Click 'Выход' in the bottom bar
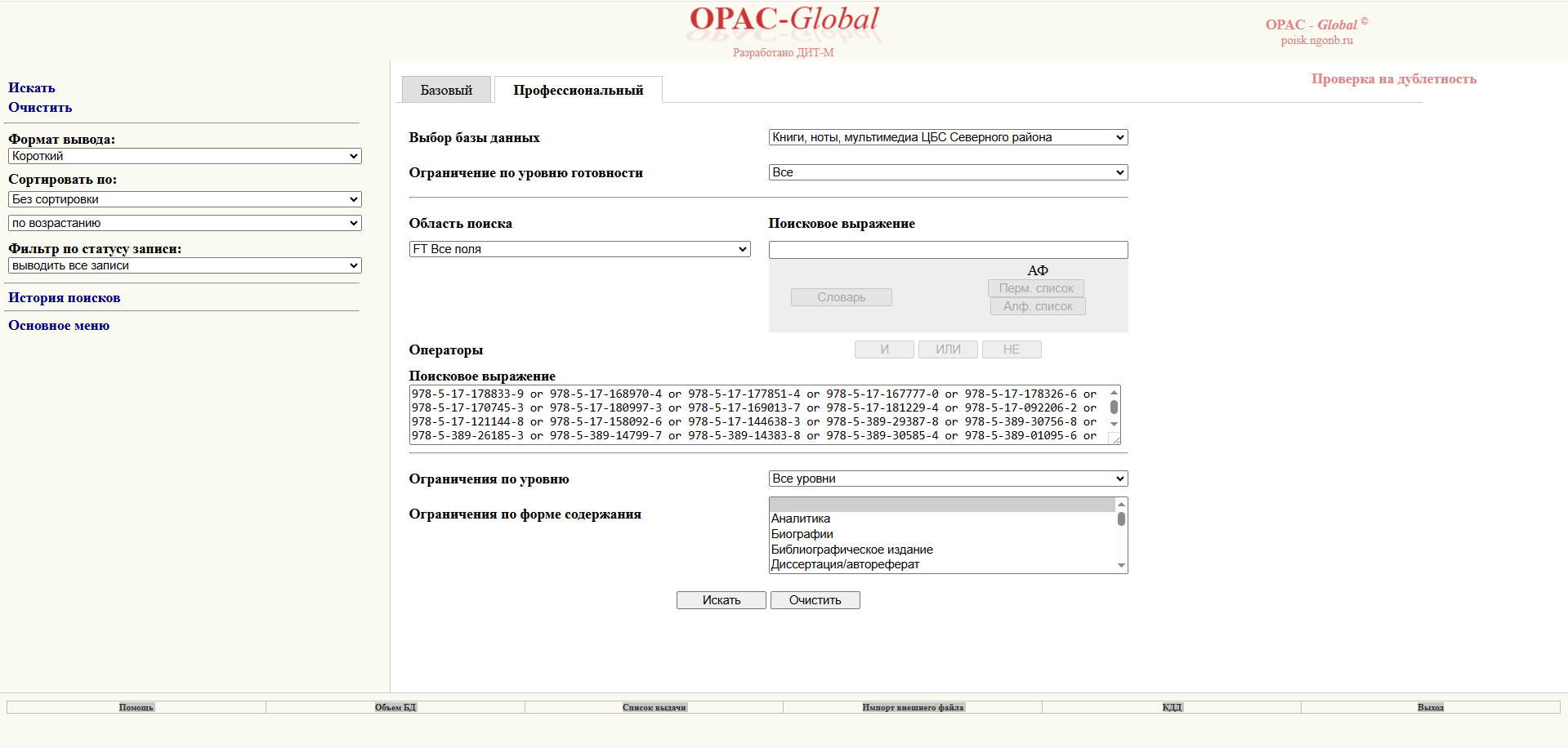Viewport: 1568px width, 748px height. [x=1430, y=707]
